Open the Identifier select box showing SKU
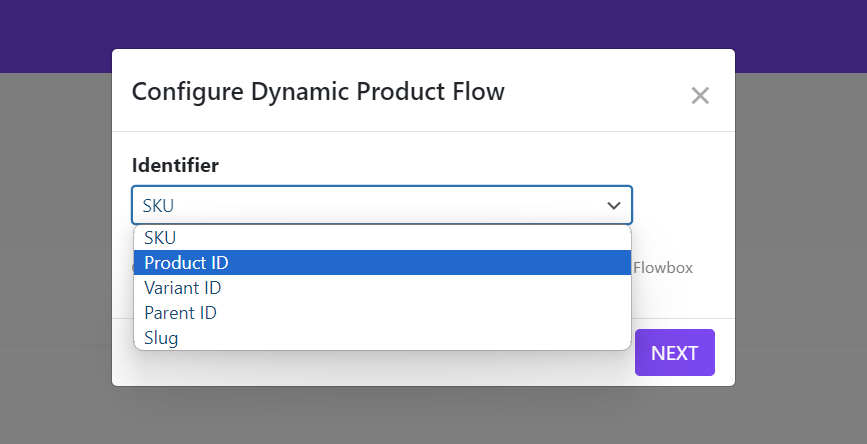Screen dimensions: 867x444 click(370, 205)
